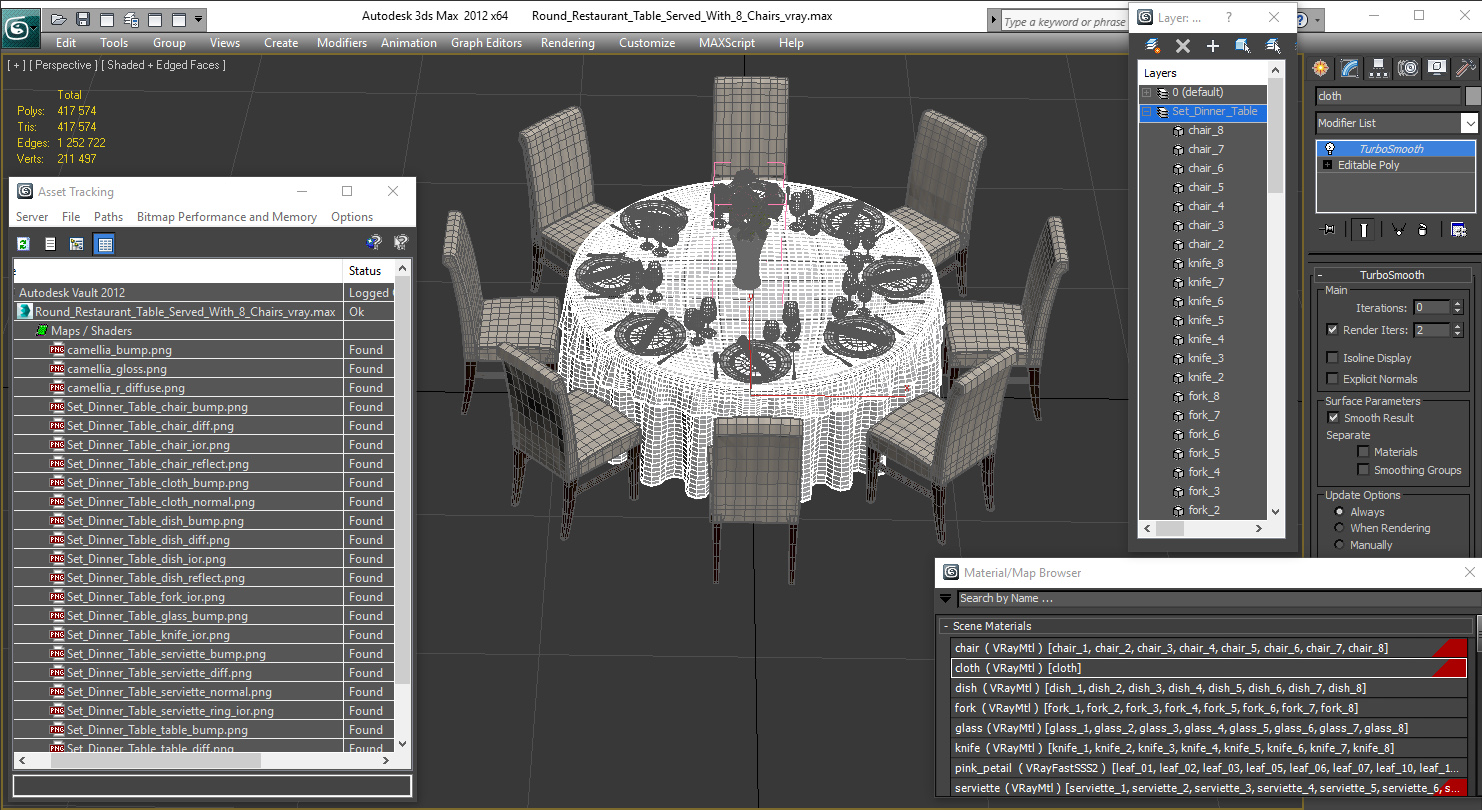The height and width of the screenshot is (810, 1482).
Task: Enable the Explicit Normals checkbox
Action: tap(1332, 378)
